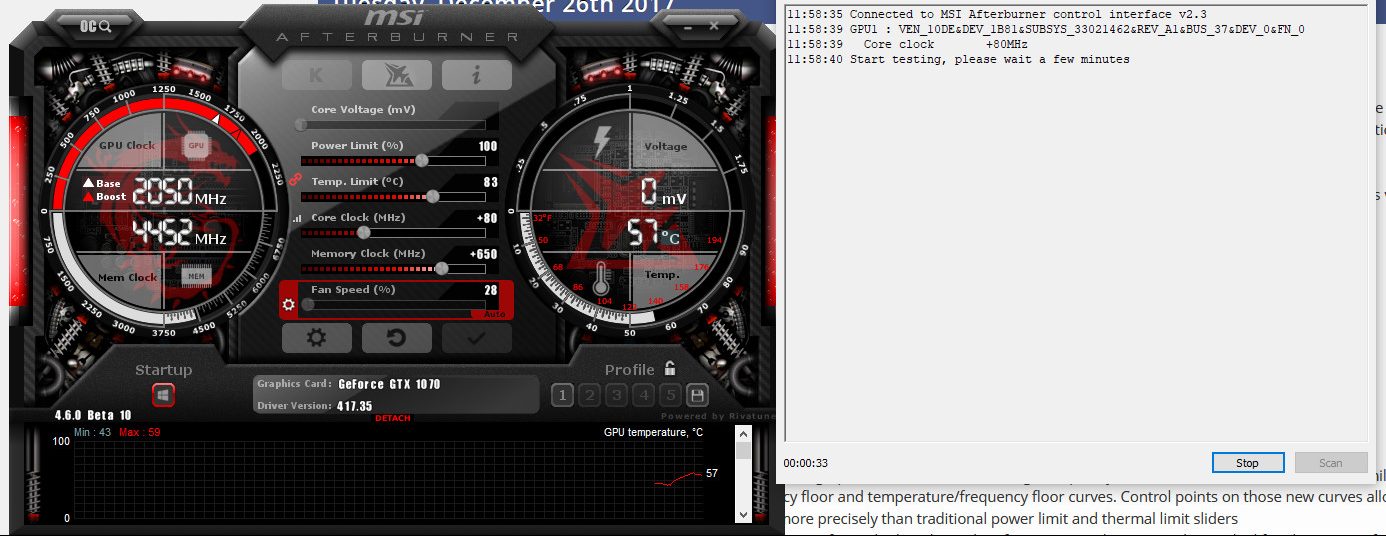Viewport: 1386px width, 536px height.
Task: Toggle the Windows Startup button
Action: tap(163, 395)
